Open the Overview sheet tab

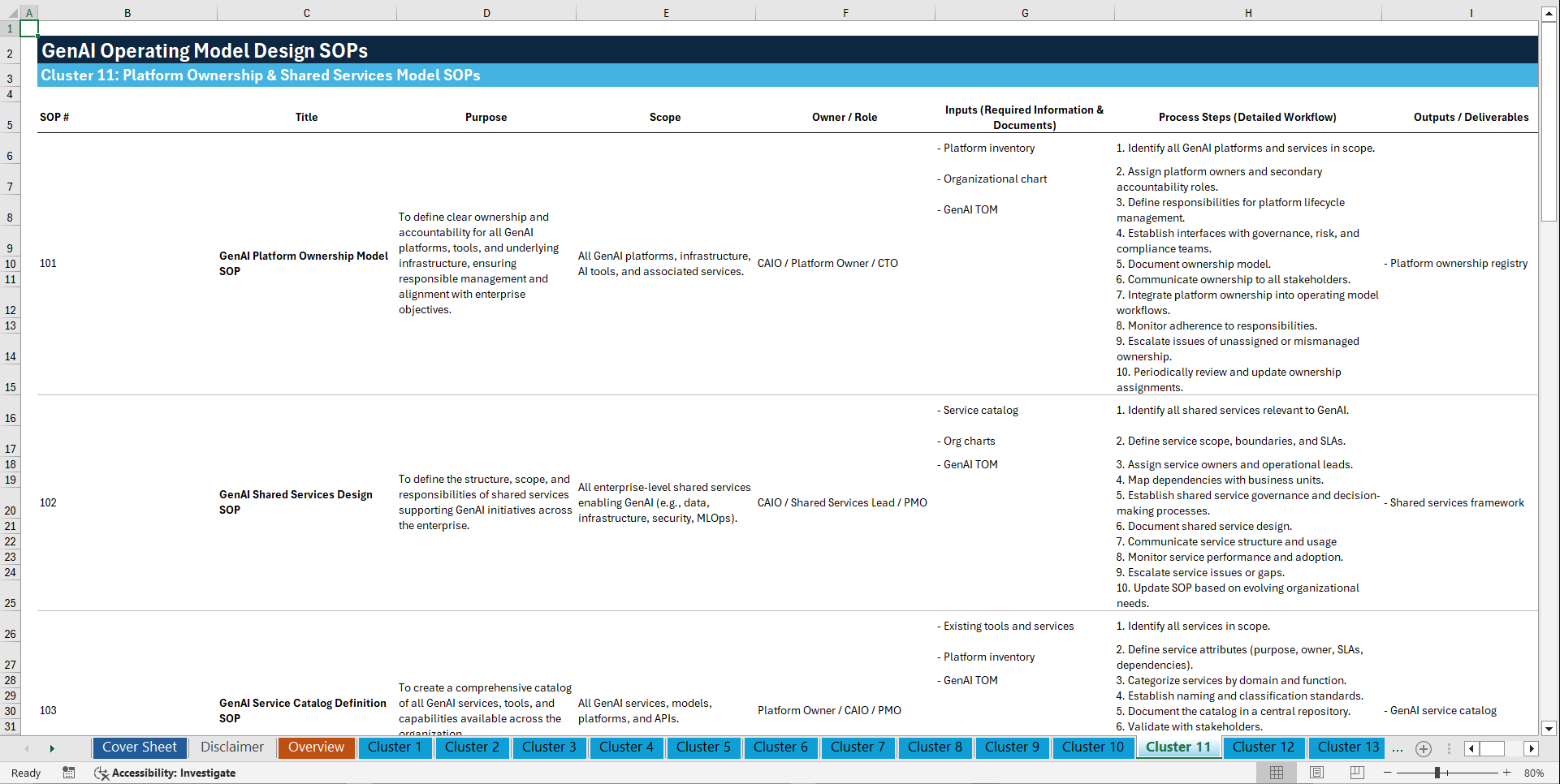tap(316, 747)
